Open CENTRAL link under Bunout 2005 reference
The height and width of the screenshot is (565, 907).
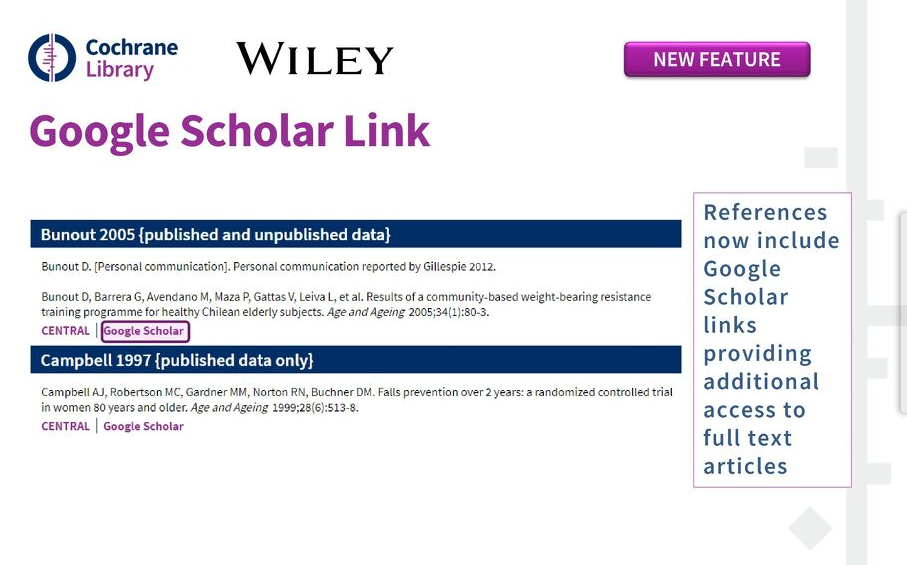[65, 331]
